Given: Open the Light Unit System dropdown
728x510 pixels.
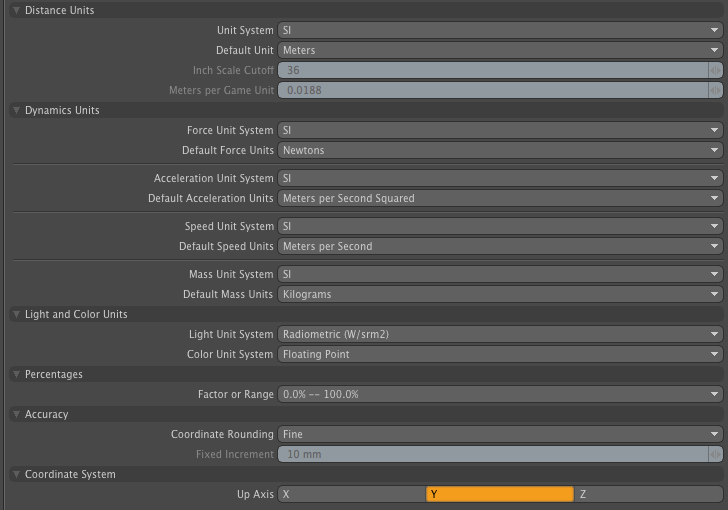Looking at the screenshot, I should pyautogui.click(x=500, y=334).
